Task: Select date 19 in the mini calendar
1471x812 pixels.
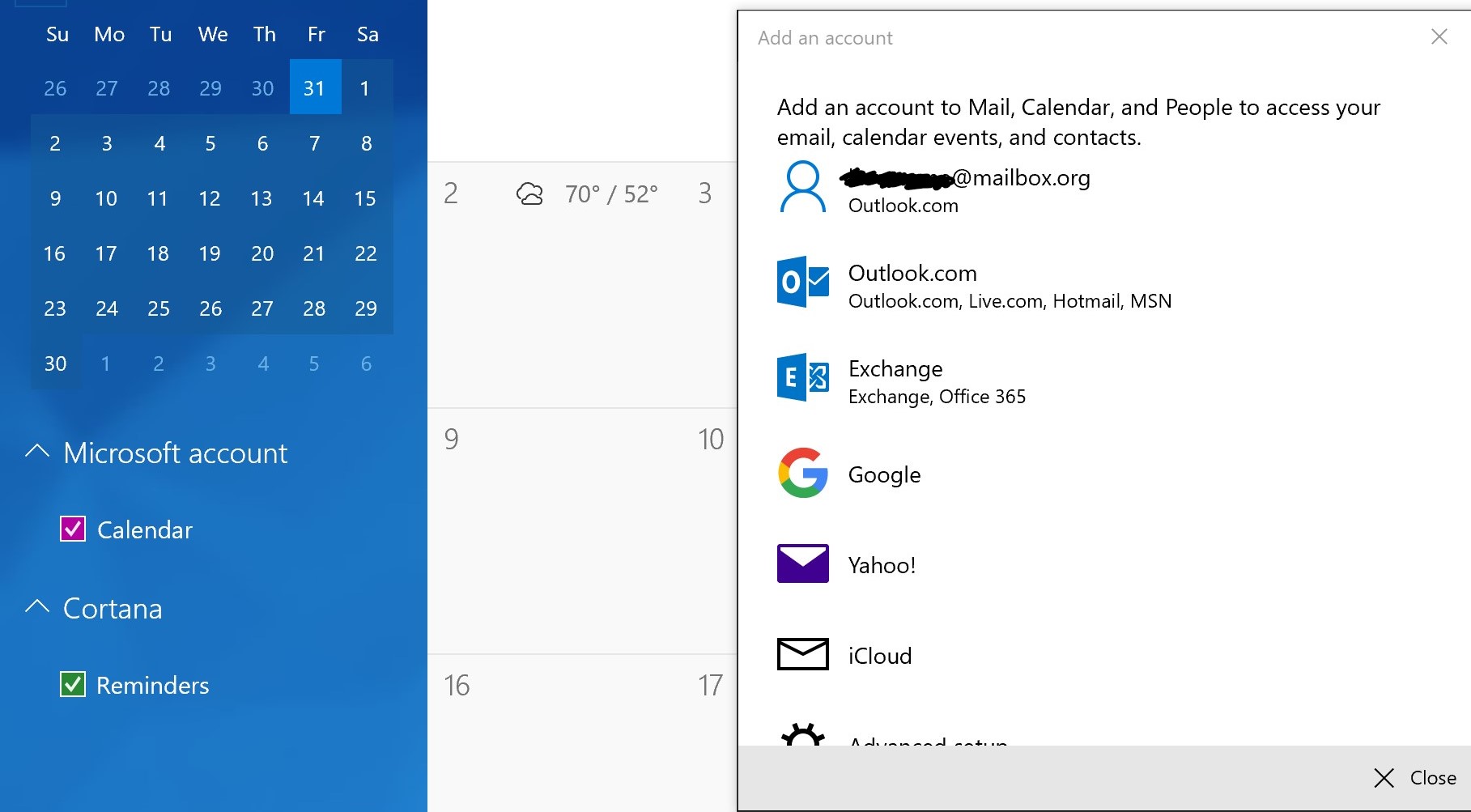Action: (210, 253)
